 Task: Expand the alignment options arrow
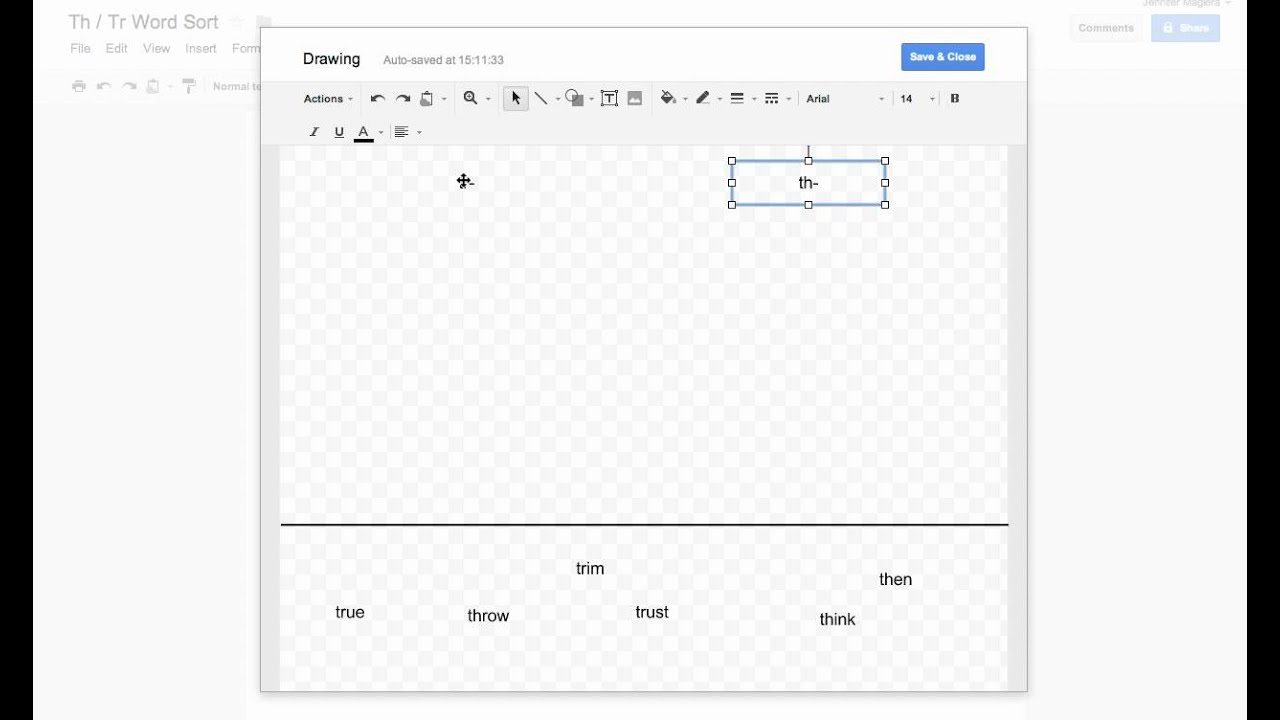419,132
